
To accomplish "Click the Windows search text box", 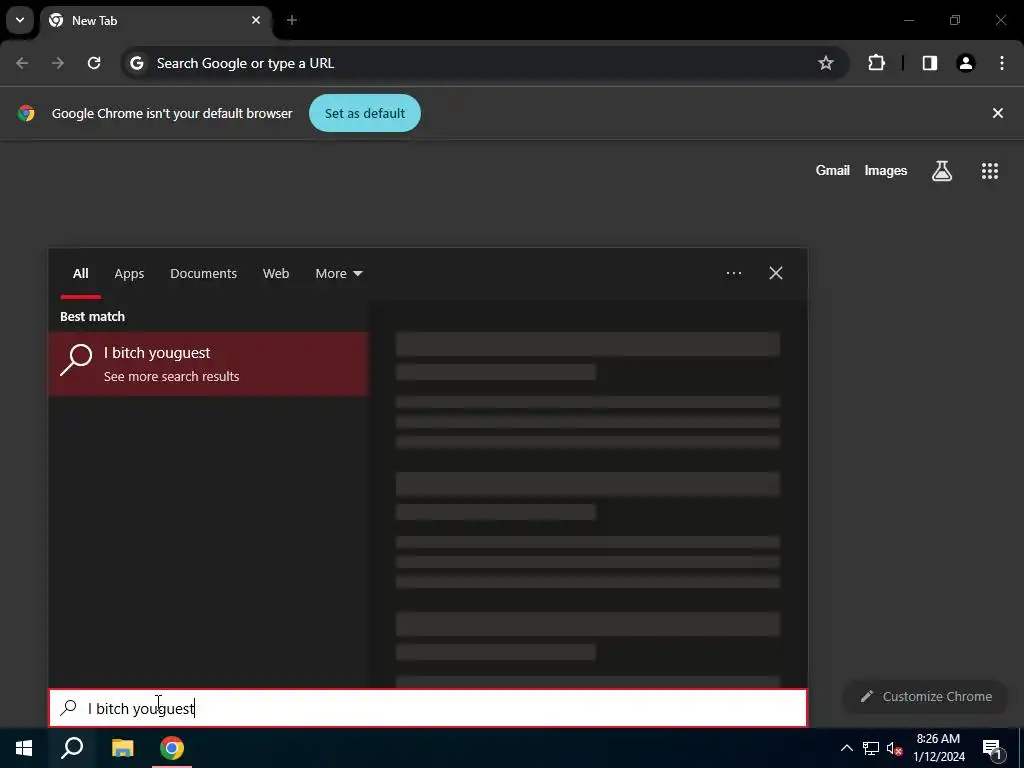I will click(428, 709).
